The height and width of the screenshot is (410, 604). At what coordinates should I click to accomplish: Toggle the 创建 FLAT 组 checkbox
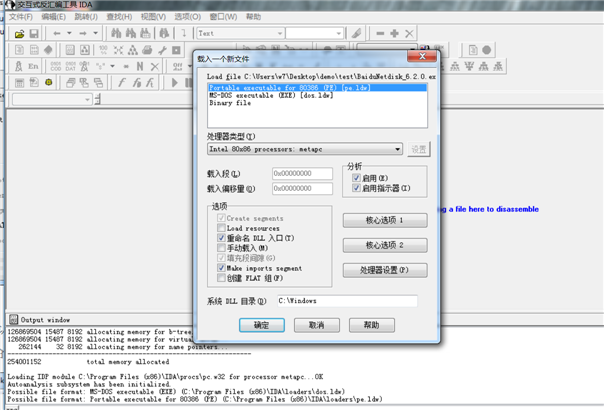tap(221, 278)
